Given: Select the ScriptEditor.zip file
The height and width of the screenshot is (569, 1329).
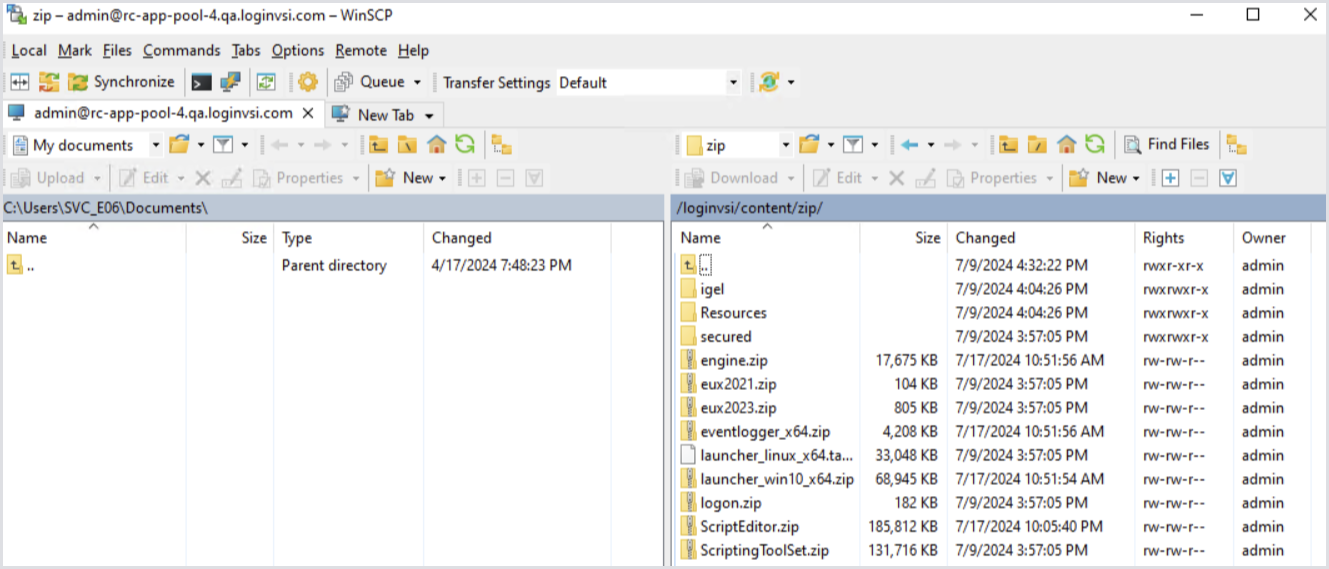Looking at the screenshot, I should tap(749, 526).
